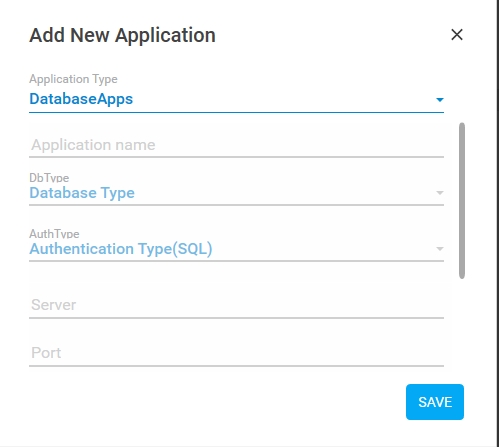Click the Application name field underline
The width and height of the screenshot is (499, 447).
pos(236,157)
